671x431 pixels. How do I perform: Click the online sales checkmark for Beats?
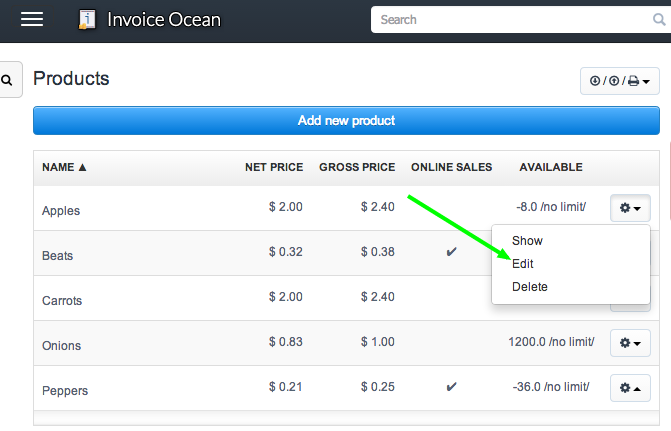tap(451, 252)
